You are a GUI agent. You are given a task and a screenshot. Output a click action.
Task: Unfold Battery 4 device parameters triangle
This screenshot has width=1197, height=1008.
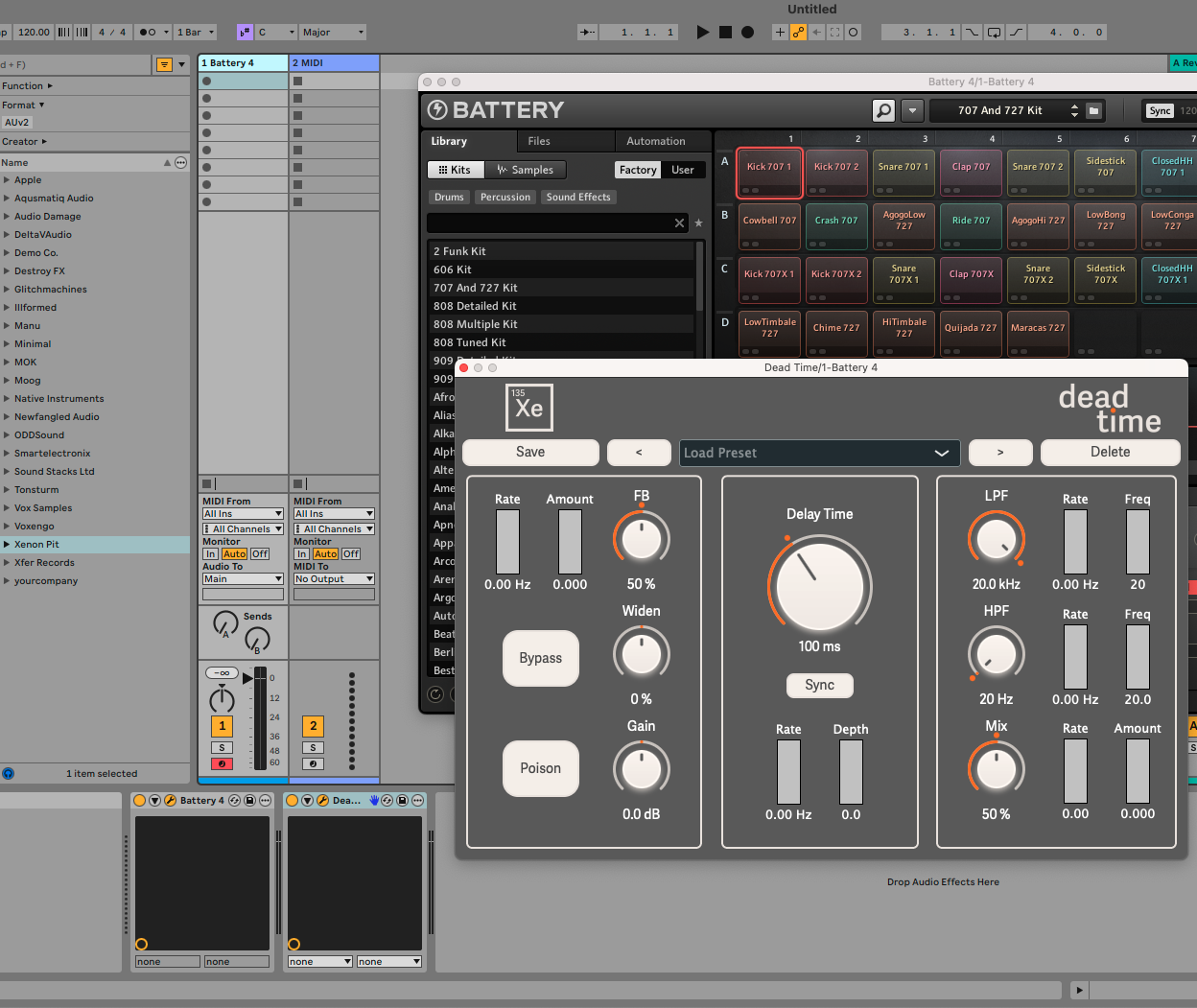click(x=154, y=800)
